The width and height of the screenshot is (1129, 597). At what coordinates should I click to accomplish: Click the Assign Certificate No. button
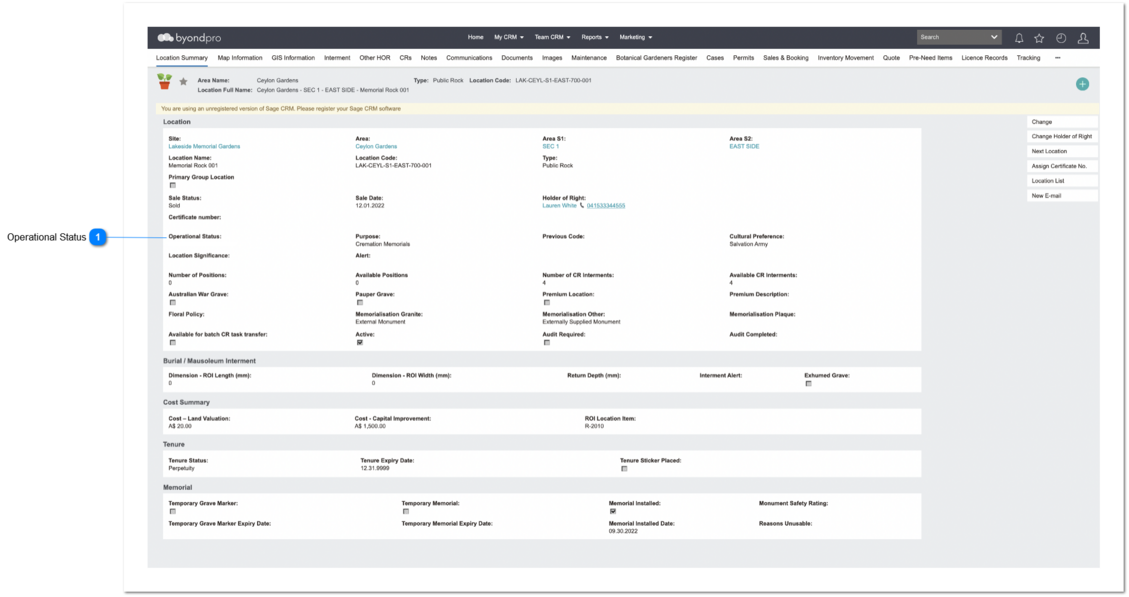click(x=1062, y=166)
